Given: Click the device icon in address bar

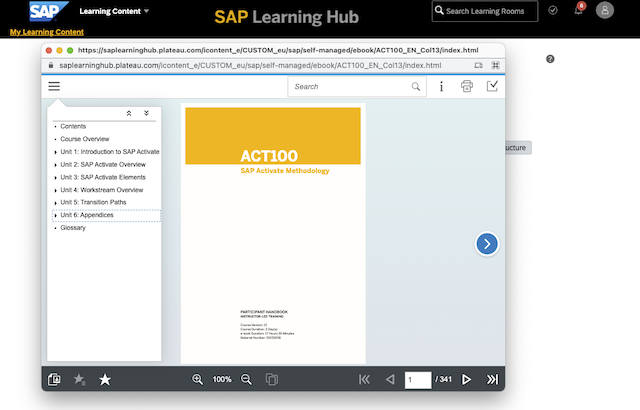Looking at the screenshot, I should [478, 65].
